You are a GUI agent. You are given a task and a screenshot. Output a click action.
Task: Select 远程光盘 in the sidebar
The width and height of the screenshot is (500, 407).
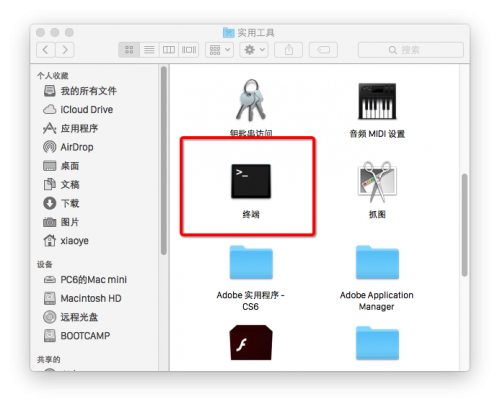(71, 317)
